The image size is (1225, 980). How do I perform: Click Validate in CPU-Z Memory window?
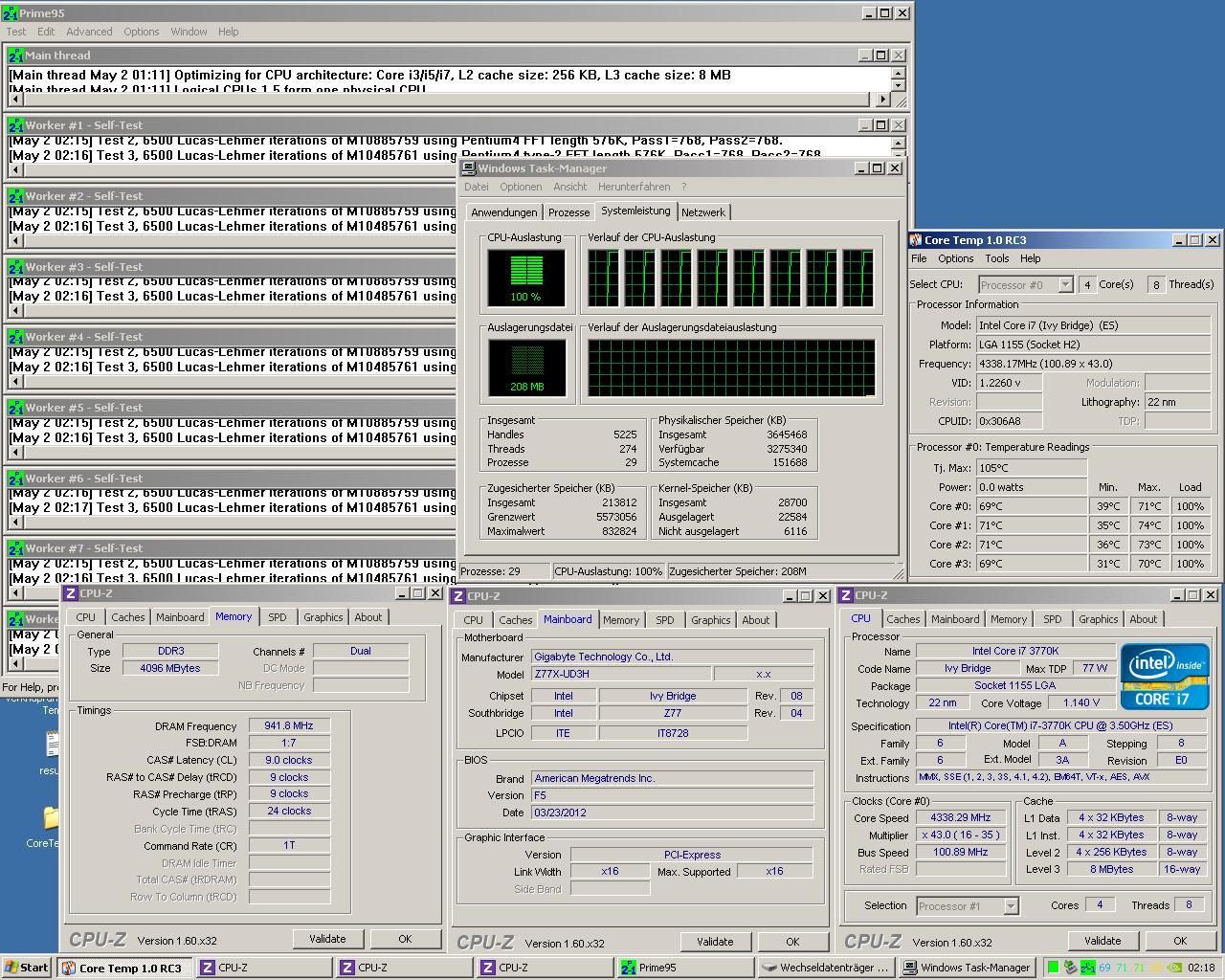coord(327,939)
